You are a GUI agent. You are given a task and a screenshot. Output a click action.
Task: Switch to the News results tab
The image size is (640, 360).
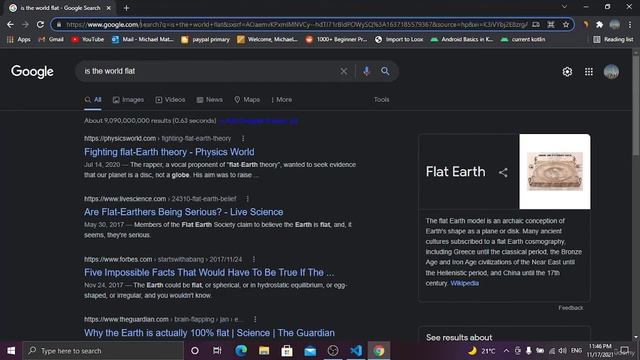coord(209,100)
